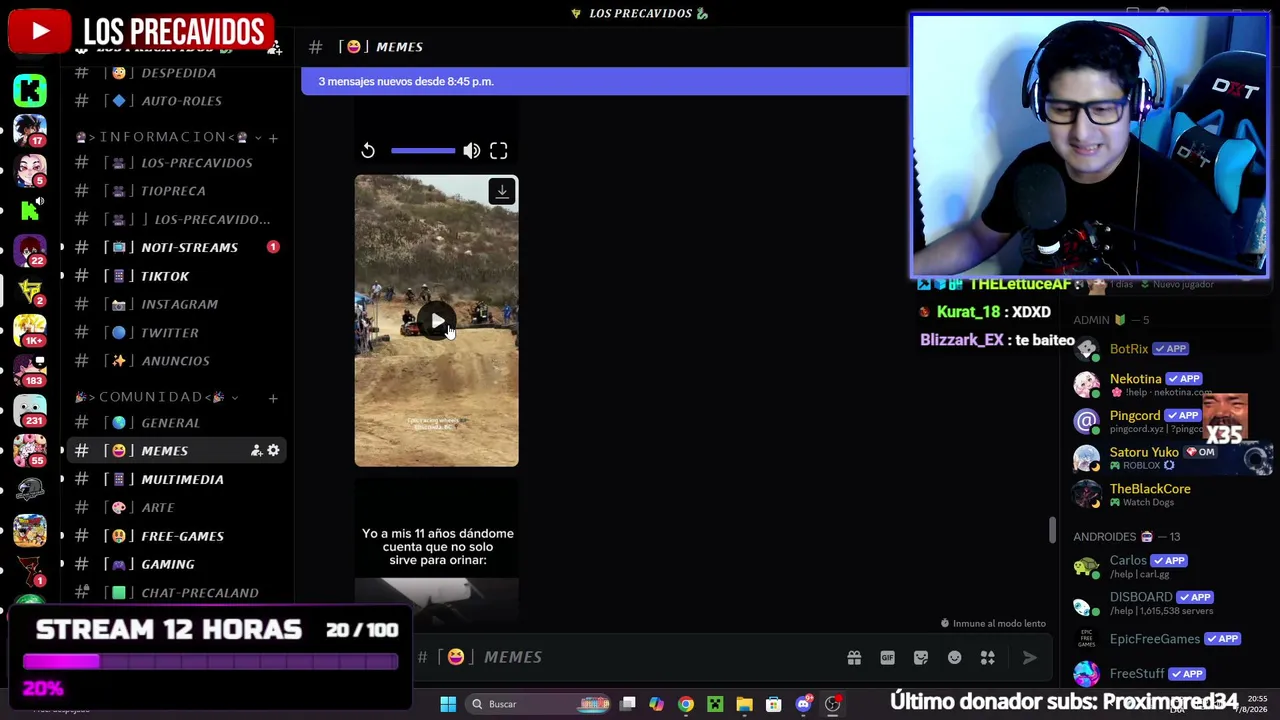Open the apps launcher in message bar
The image size is (1280, 720).
coord(987,657)
